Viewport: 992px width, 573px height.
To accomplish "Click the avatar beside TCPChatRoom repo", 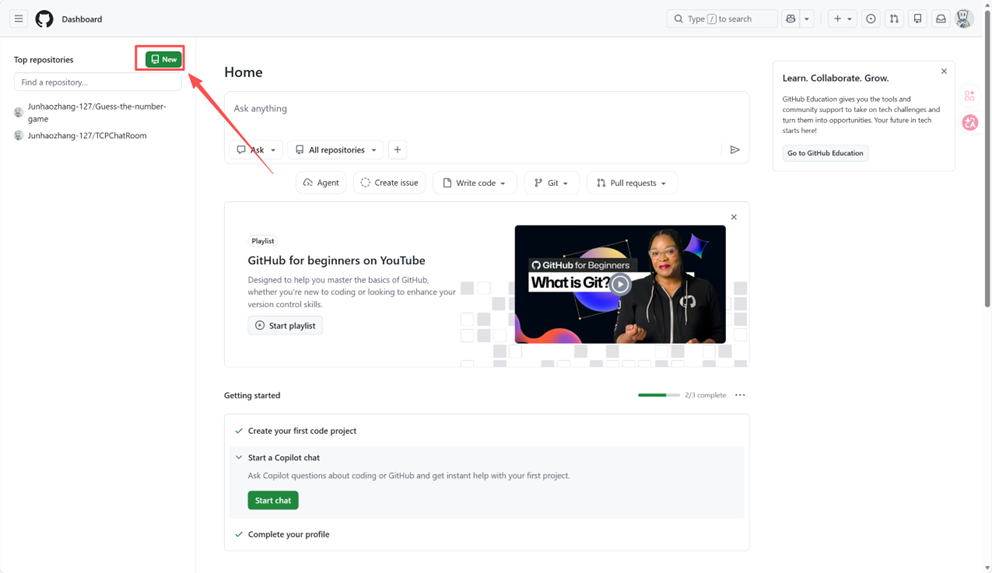I will click(x=18, y=135).
